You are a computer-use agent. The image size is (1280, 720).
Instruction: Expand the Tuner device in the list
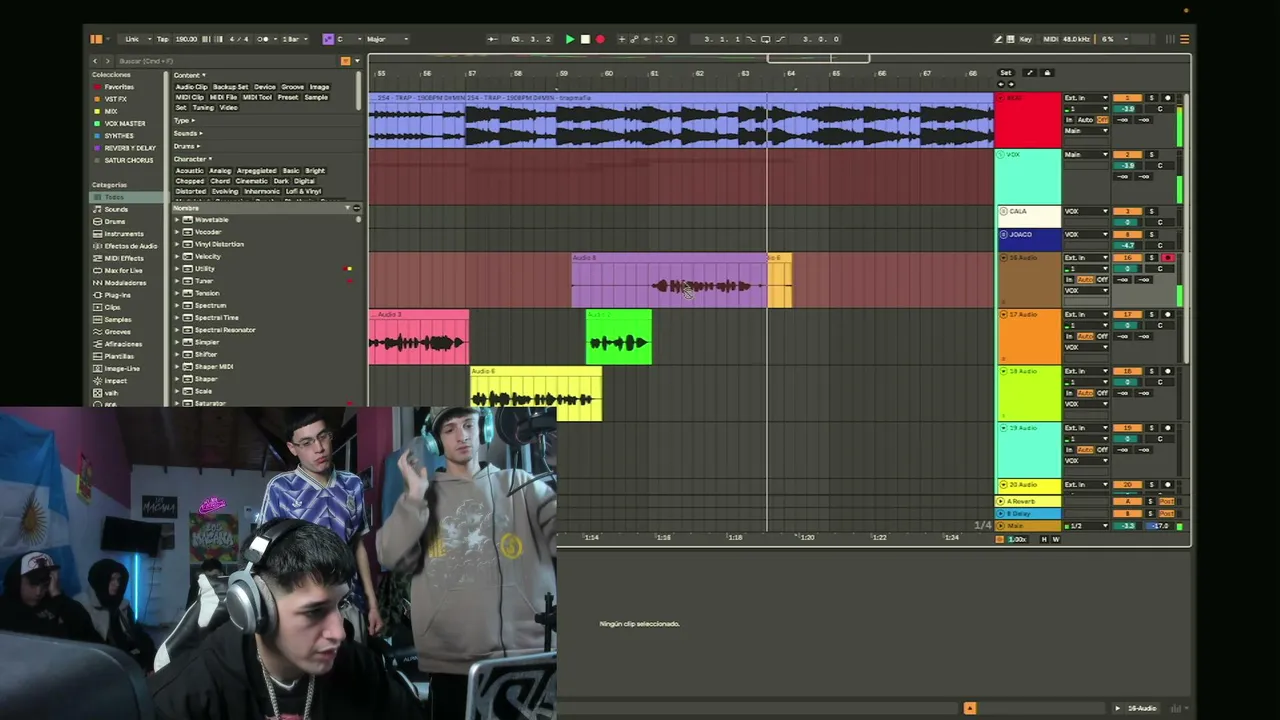(x=177, y=281)
